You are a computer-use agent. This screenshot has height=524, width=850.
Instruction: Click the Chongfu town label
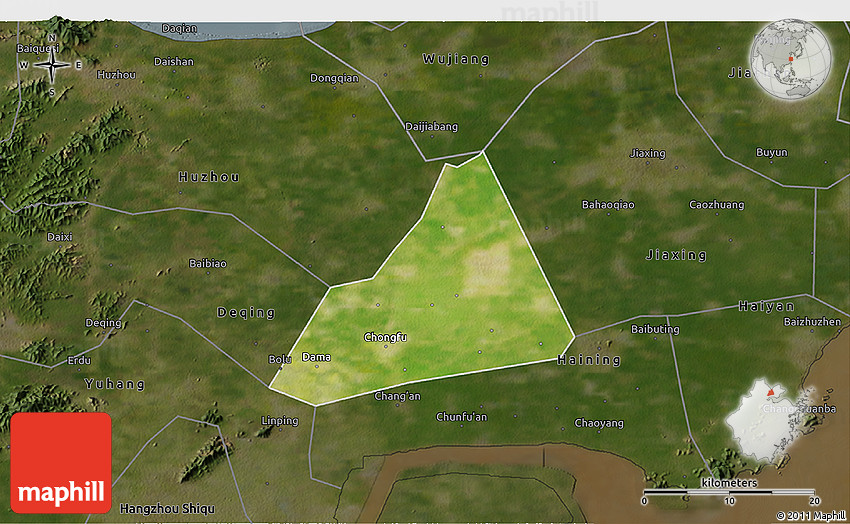click(x=386, y=337)
